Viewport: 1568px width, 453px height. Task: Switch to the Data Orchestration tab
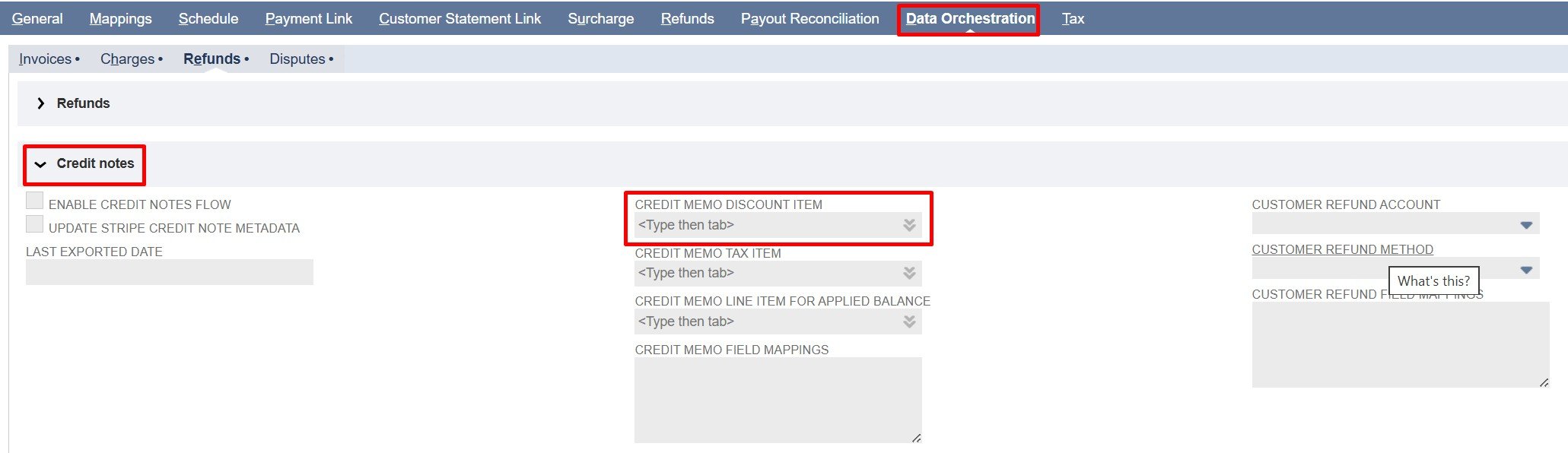click(969, 19)
